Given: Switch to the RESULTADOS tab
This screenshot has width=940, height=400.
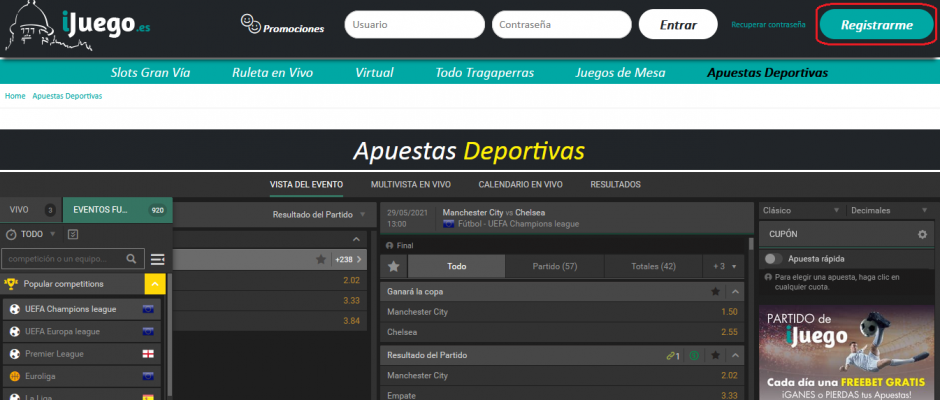Looking at the screenshot, I should click(x=616, y=185).
